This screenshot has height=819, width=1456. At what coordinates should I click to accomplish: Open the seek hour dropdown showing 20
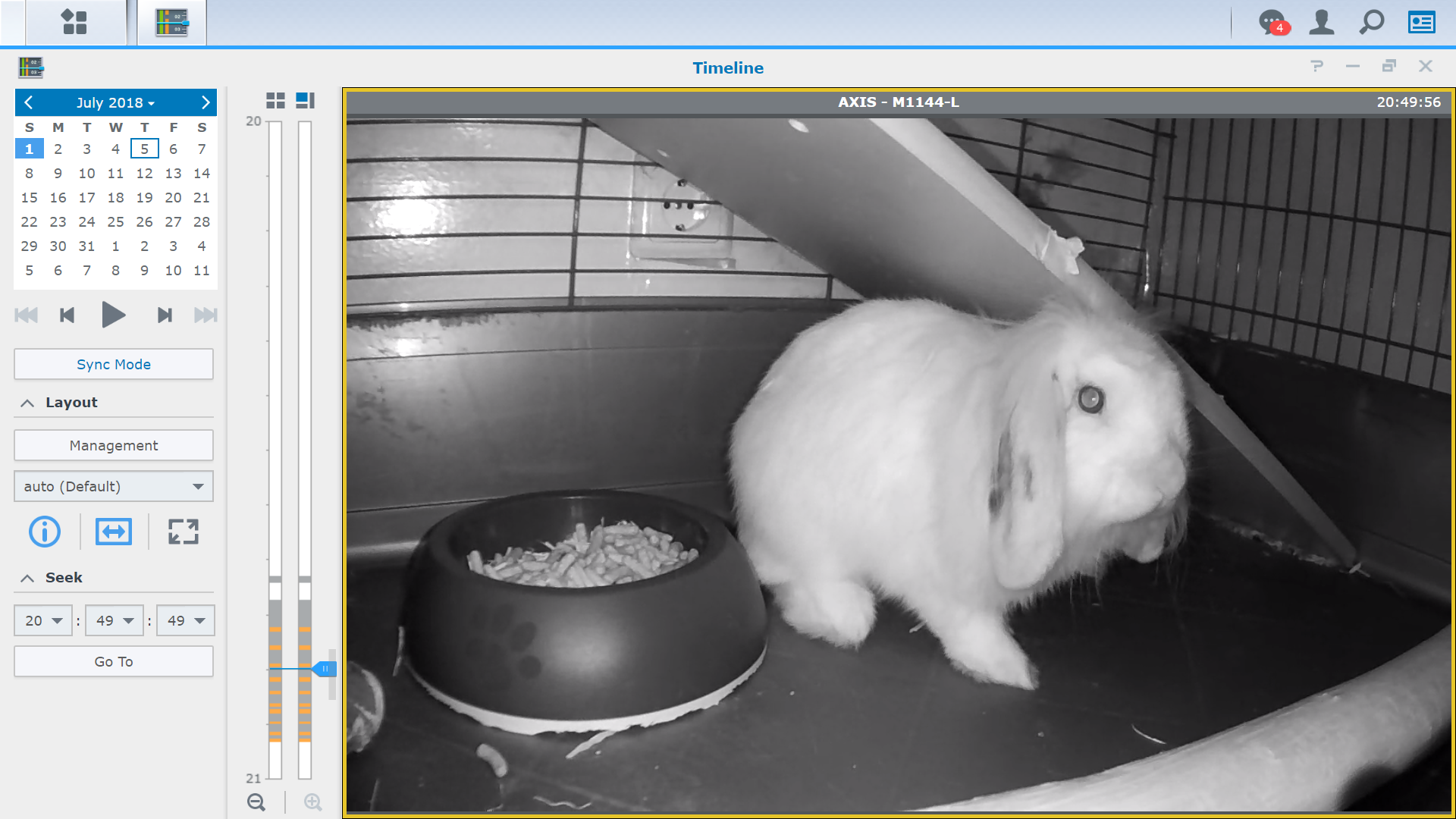[x=43, y=620]
